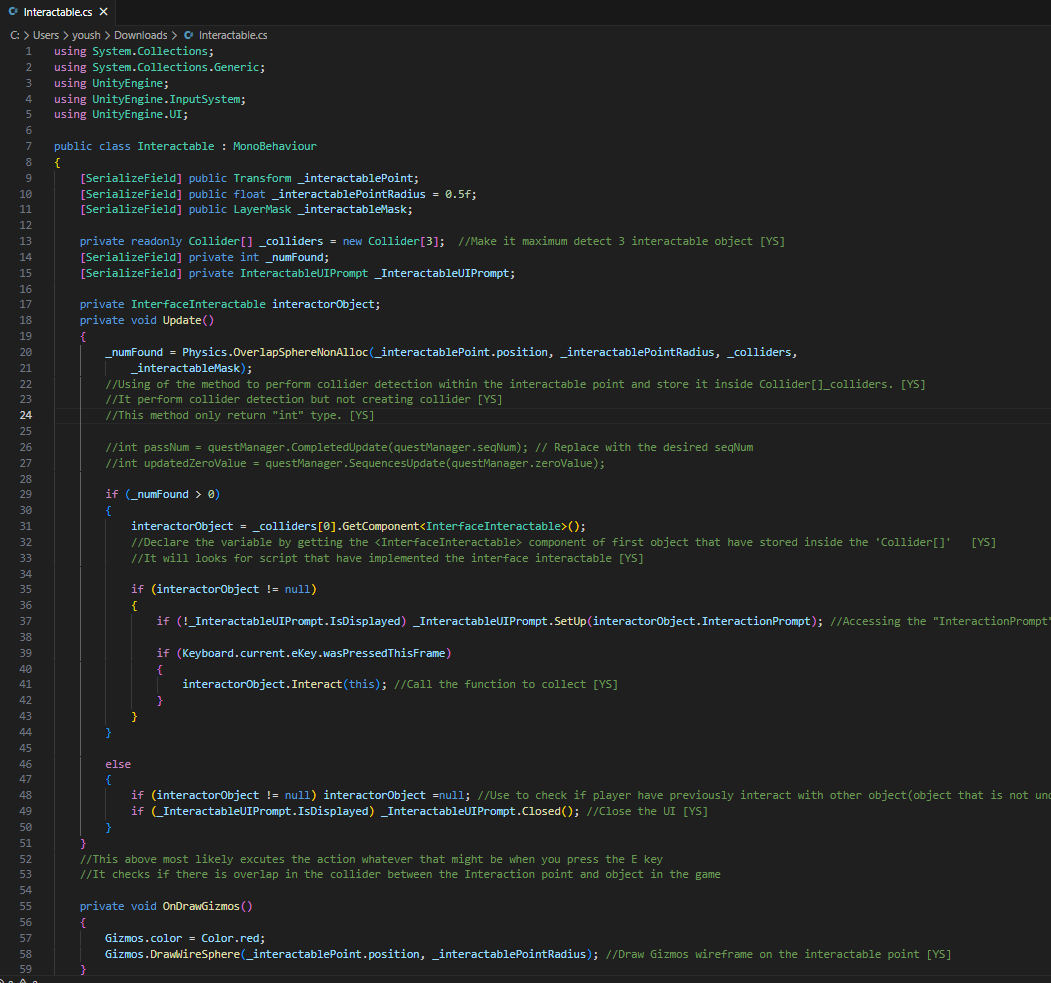Click comment about pressing the E key
This screenshot has height=983, width=1051.
(371, 860)
